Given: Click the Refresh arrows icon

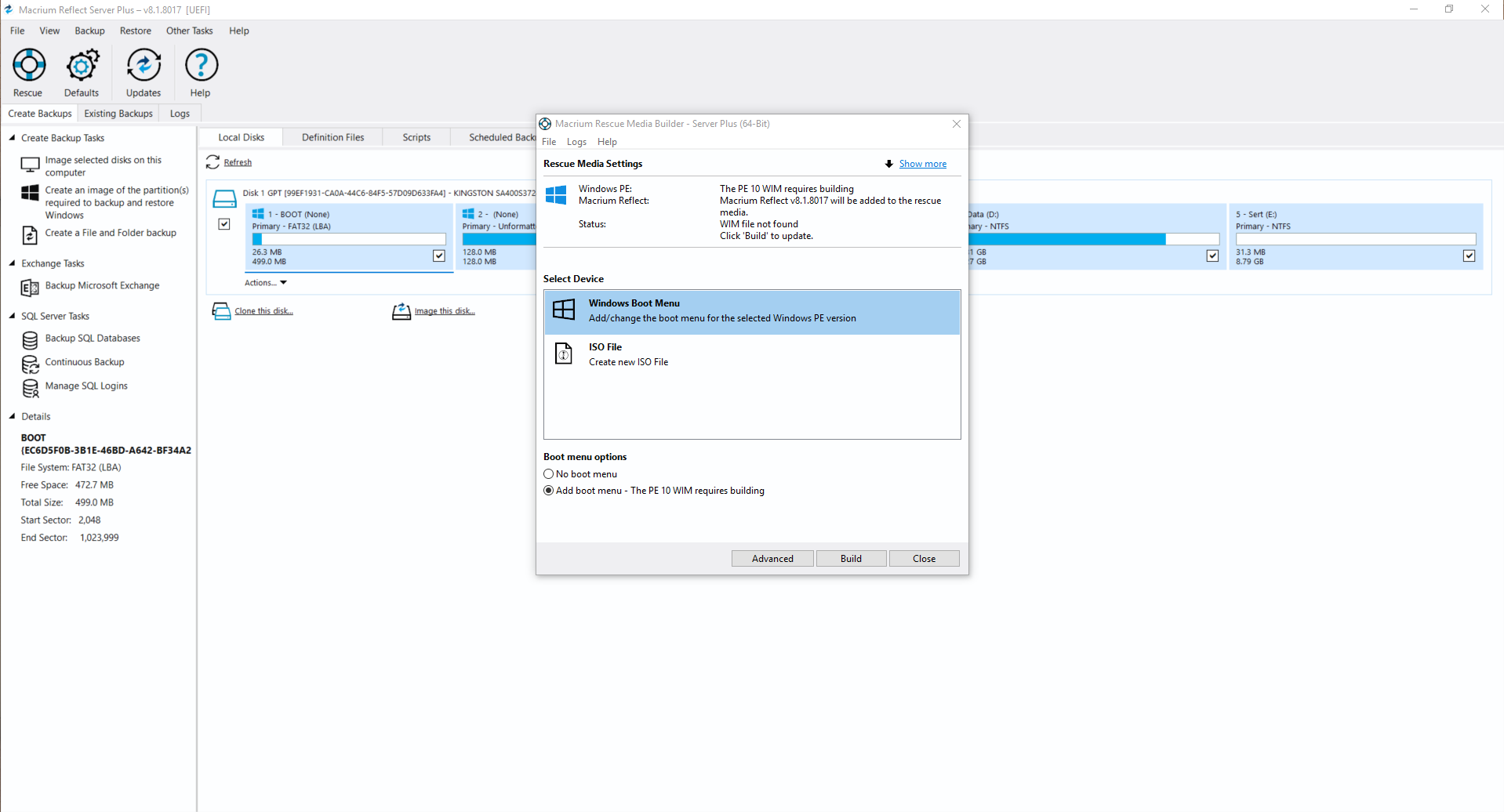Looking at the screenshot, I should [x=213, y=162].
